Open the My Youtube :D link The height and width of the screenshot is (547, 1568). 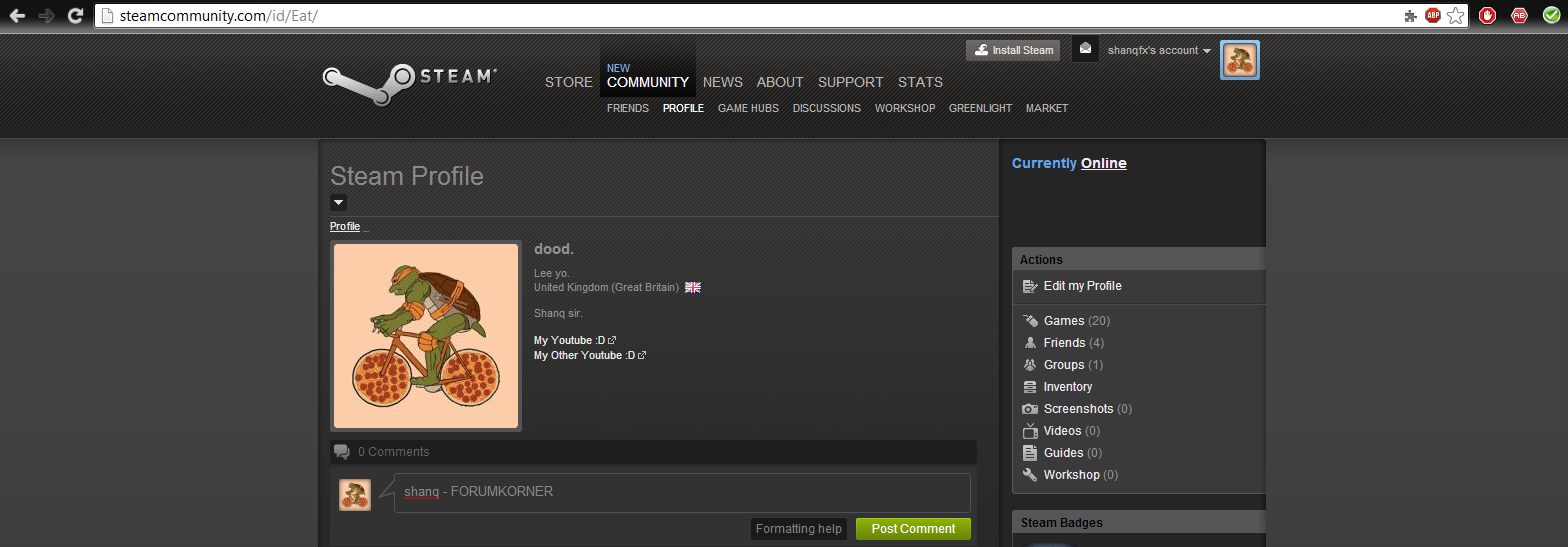tap(575, 341)
